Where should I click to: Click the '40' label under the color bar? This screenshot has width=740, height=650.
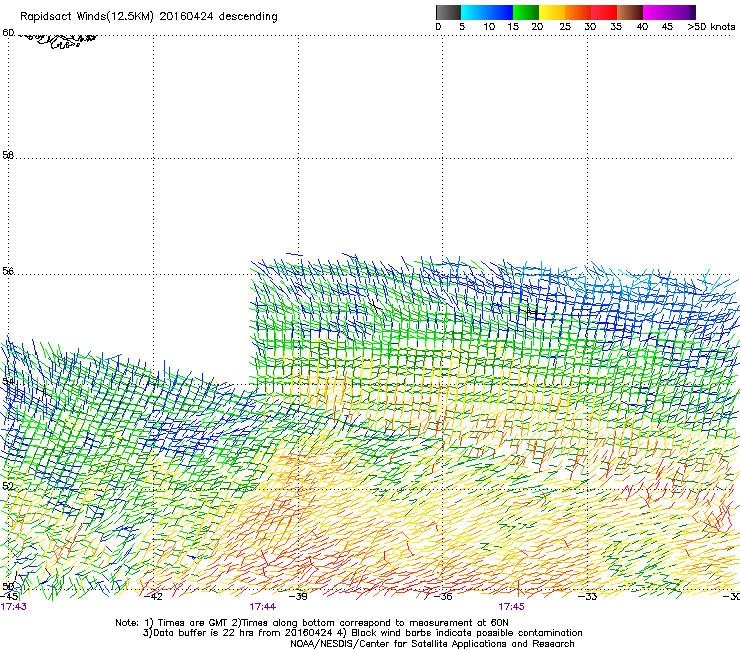click(642, 27)
